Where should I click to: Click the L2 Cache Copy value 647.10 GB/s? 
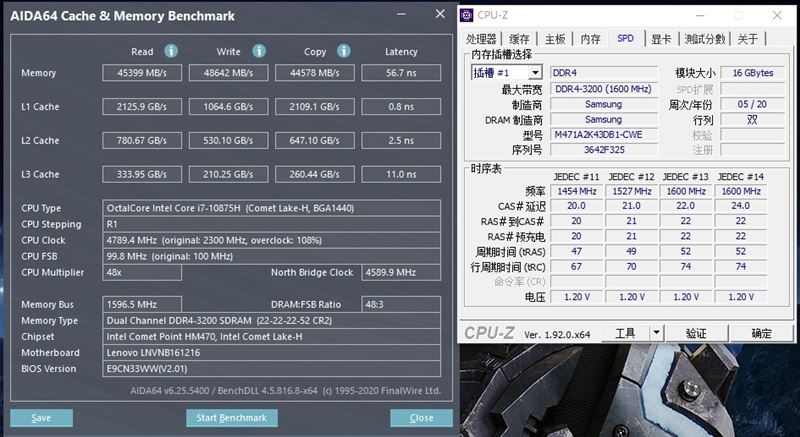coord(314,140)
